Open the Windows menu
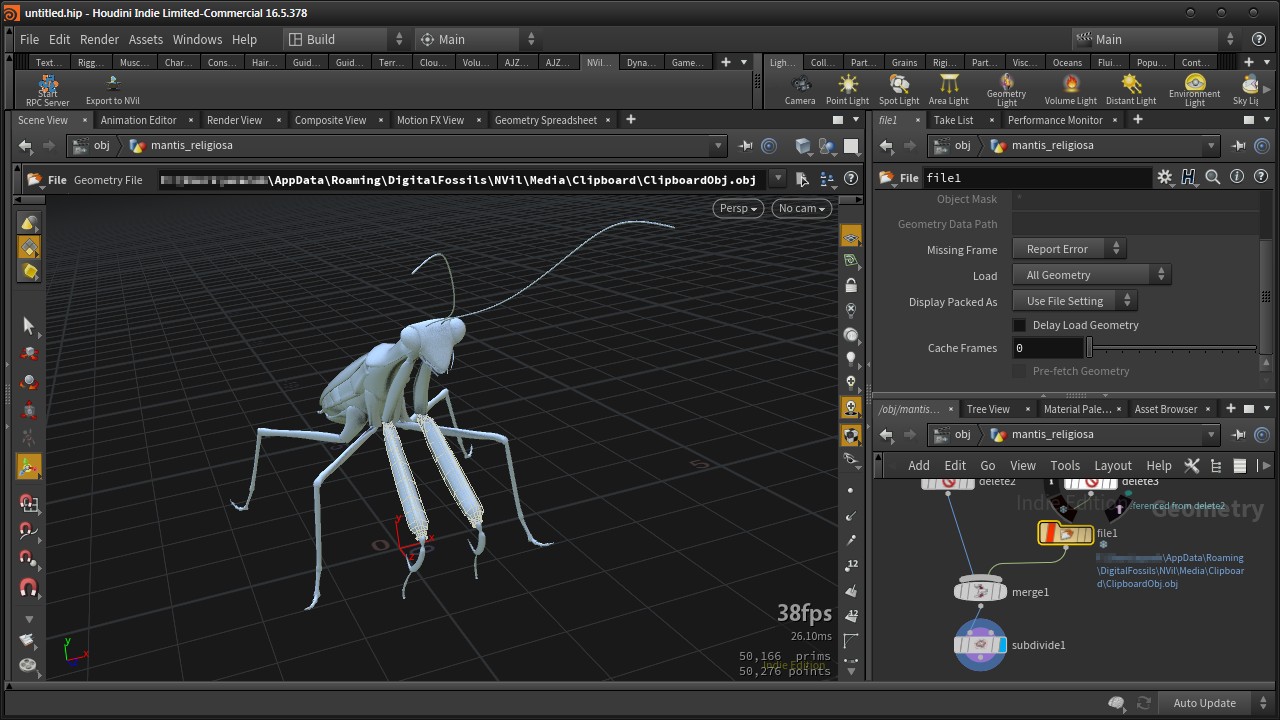Screen dimensions: 1280x720 pyautogui.click(x=197, y=39)
